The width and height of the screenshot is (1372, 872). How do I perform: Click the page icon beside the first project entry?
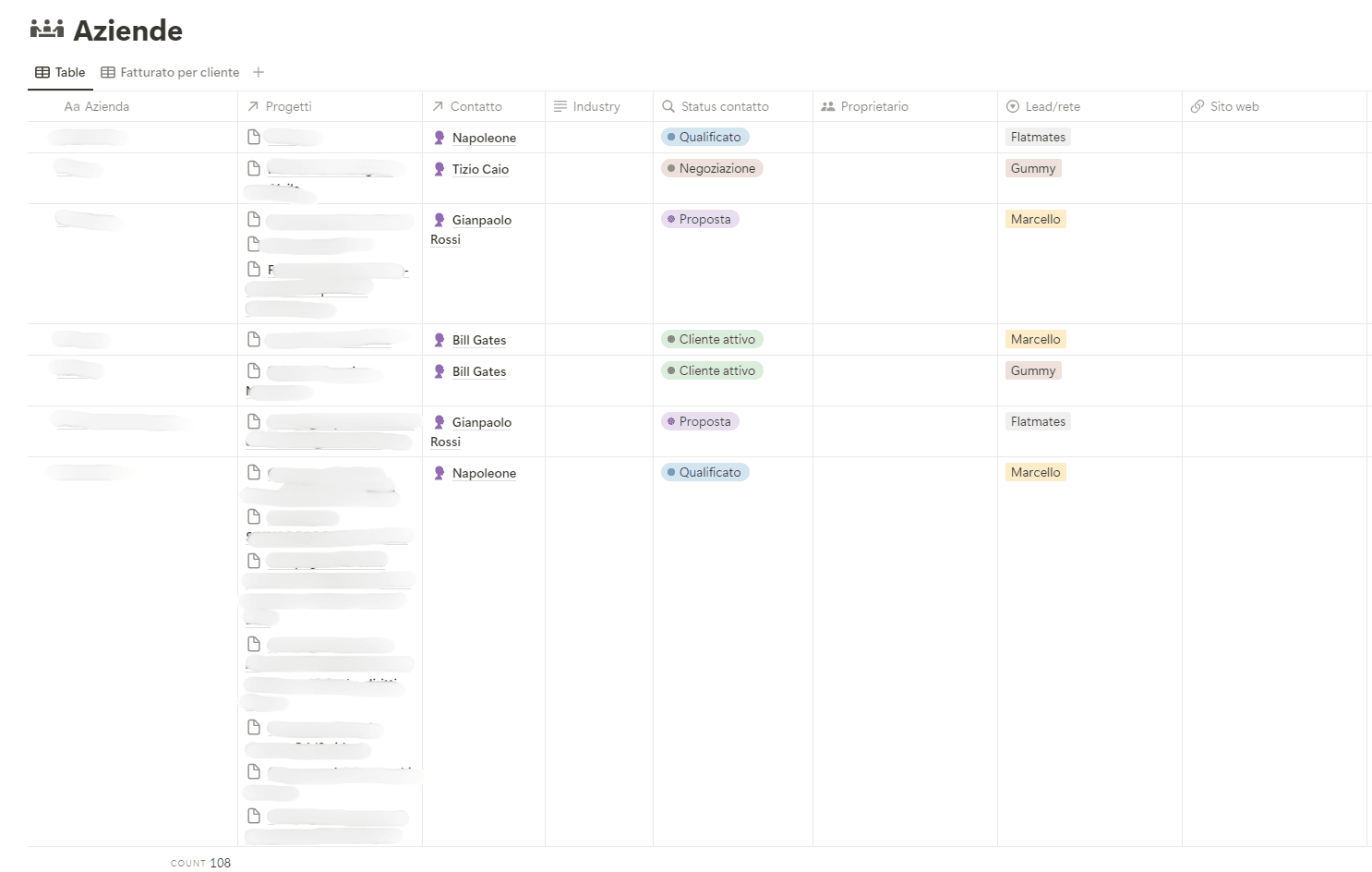pyautogui.click(x=254, y=135)
